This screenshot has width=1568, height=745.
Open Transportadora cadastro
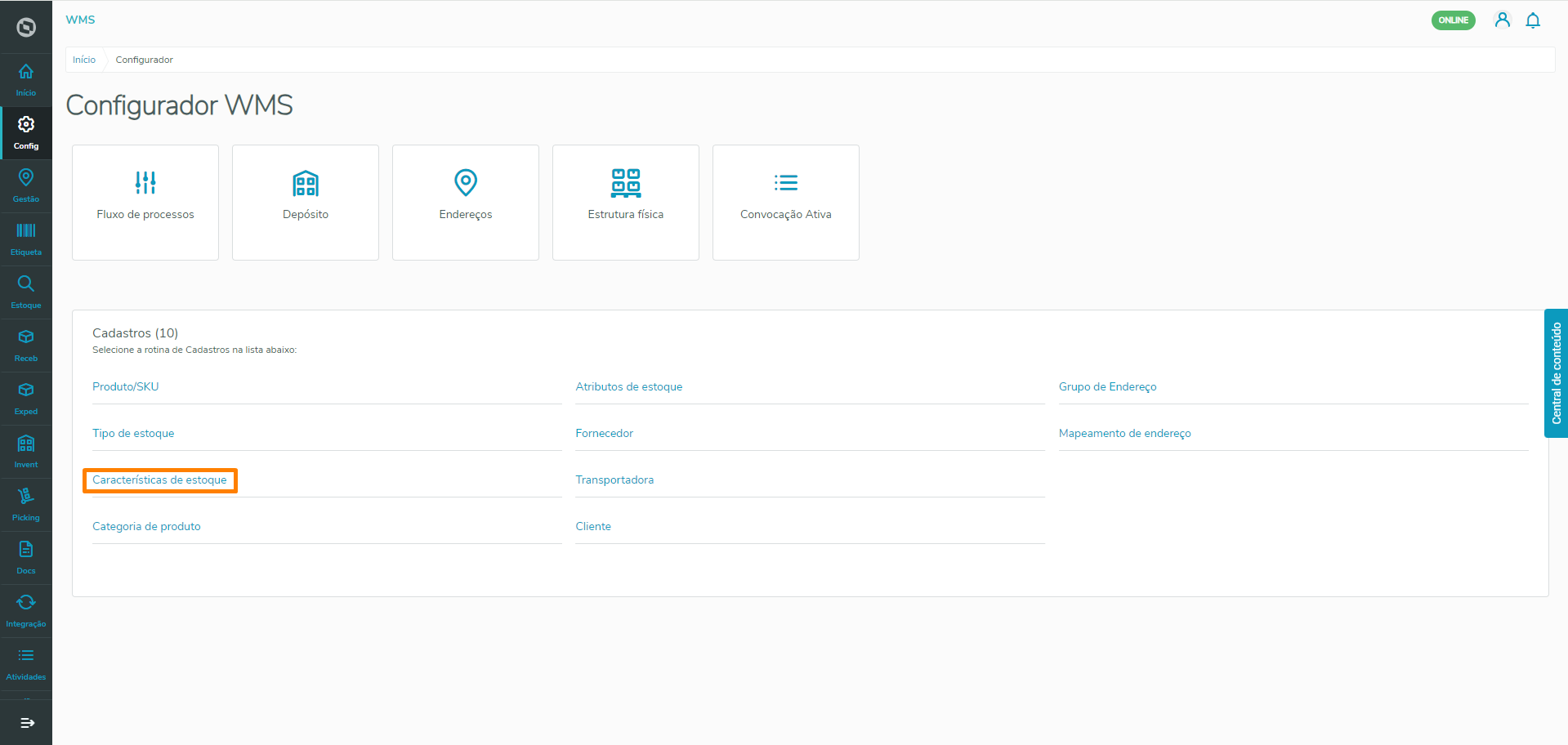[x=614, y=480]
